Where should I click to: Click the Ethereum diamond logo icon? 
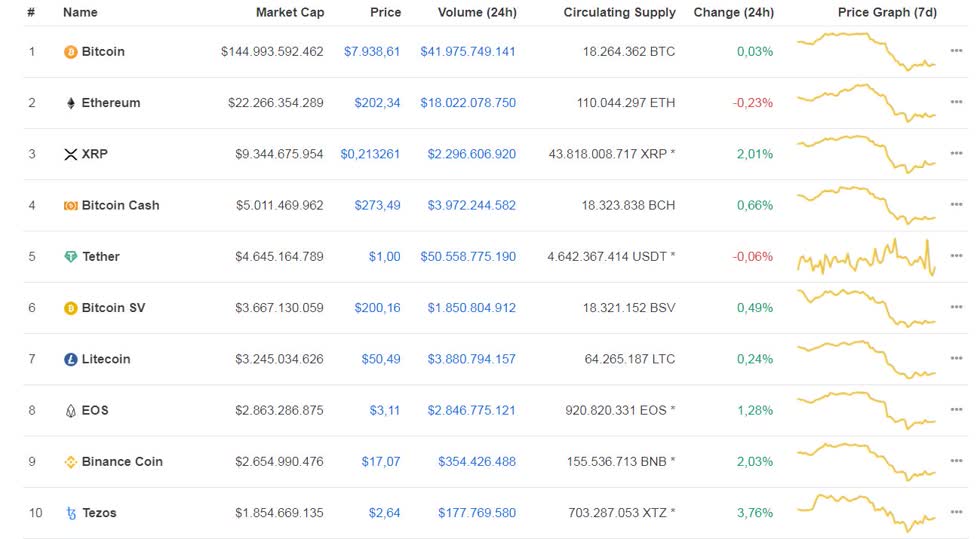pos(71,103)
